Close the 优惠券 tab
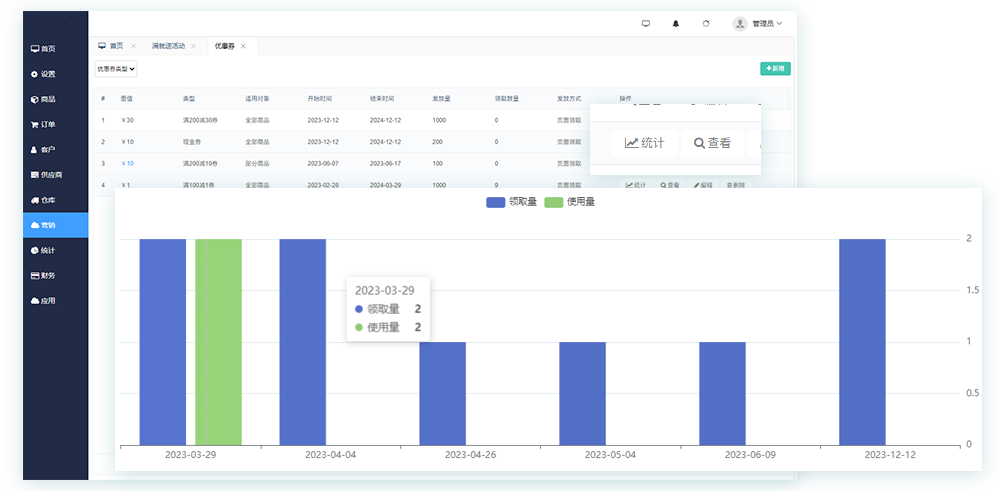The image size is (1000, 491). (244, 46)
